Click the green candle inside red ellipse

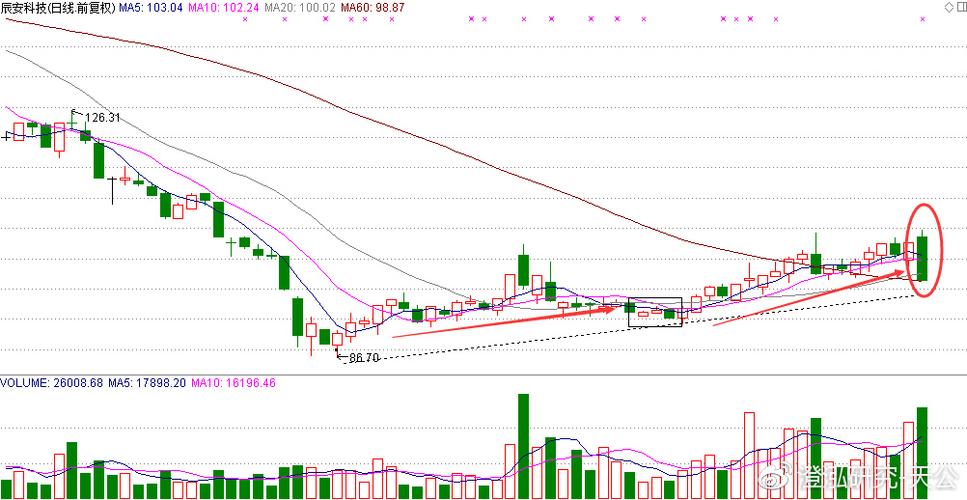point(924,258)
